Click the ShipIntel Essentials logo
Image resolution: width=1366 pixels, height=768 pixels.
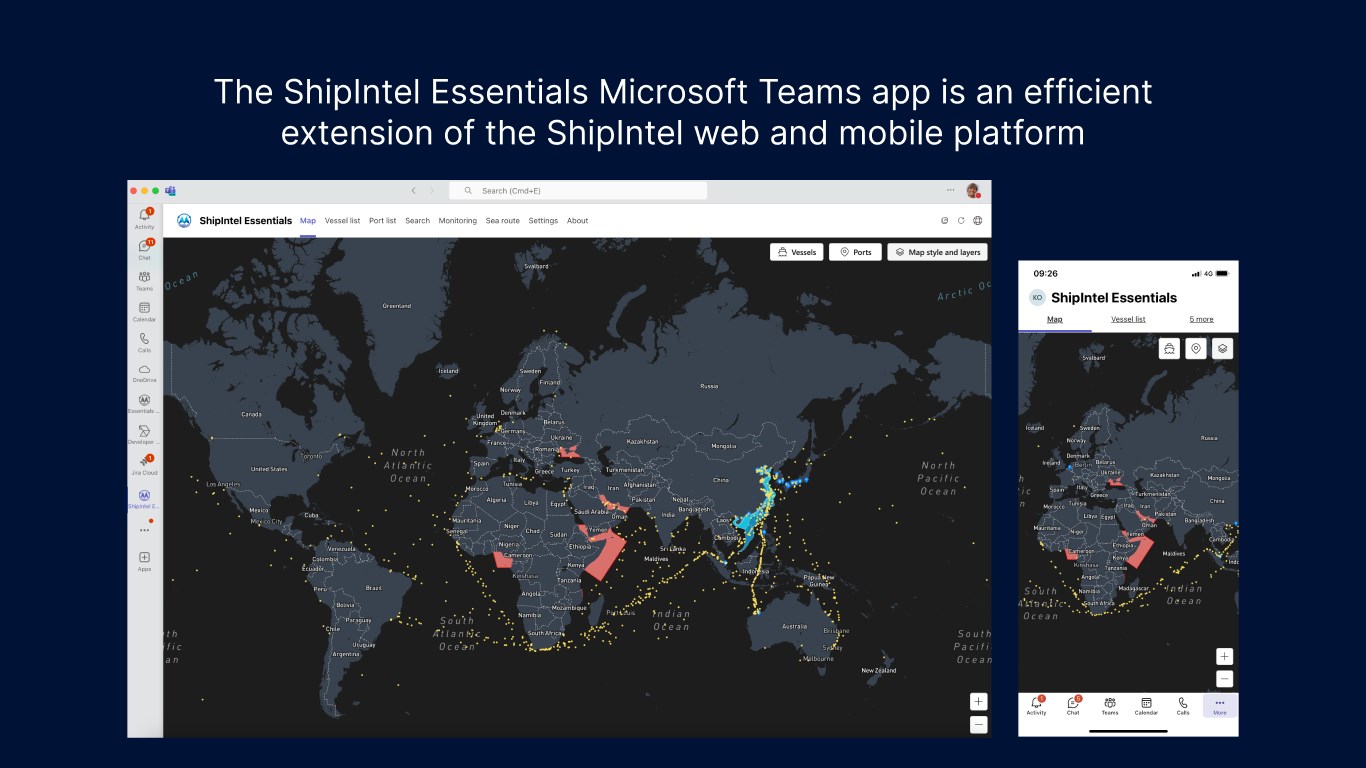[184, 221]
